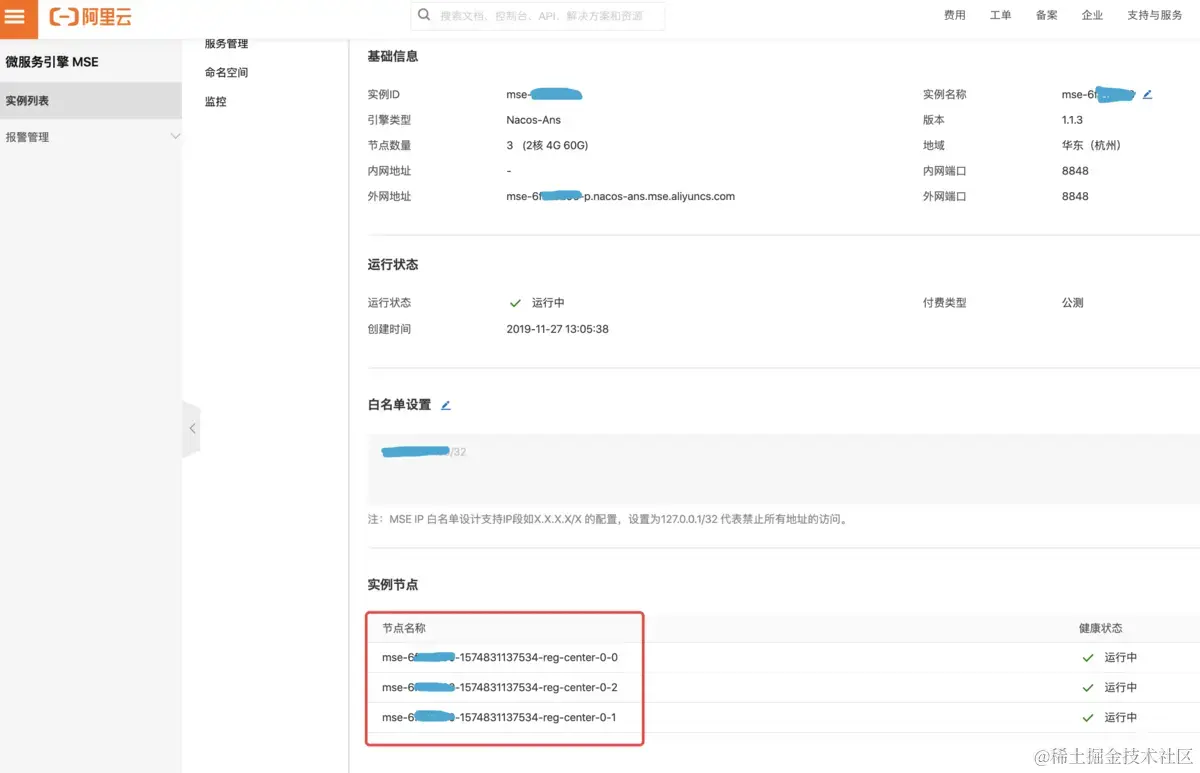
Task: Click the 外网端口 value 8848
Action: (x=1075, y=196)
